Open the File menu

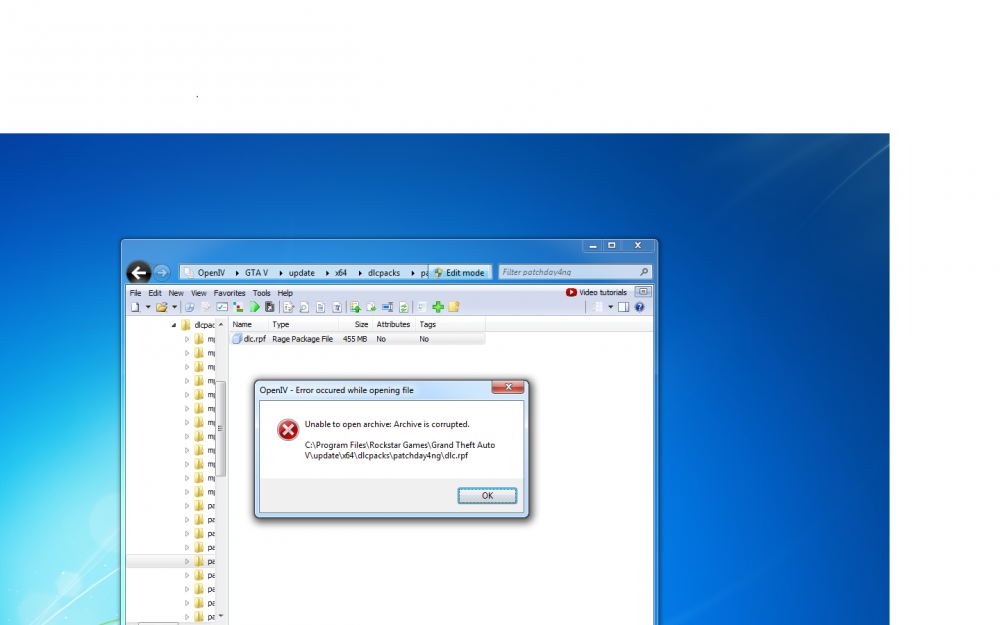[135, 293]
